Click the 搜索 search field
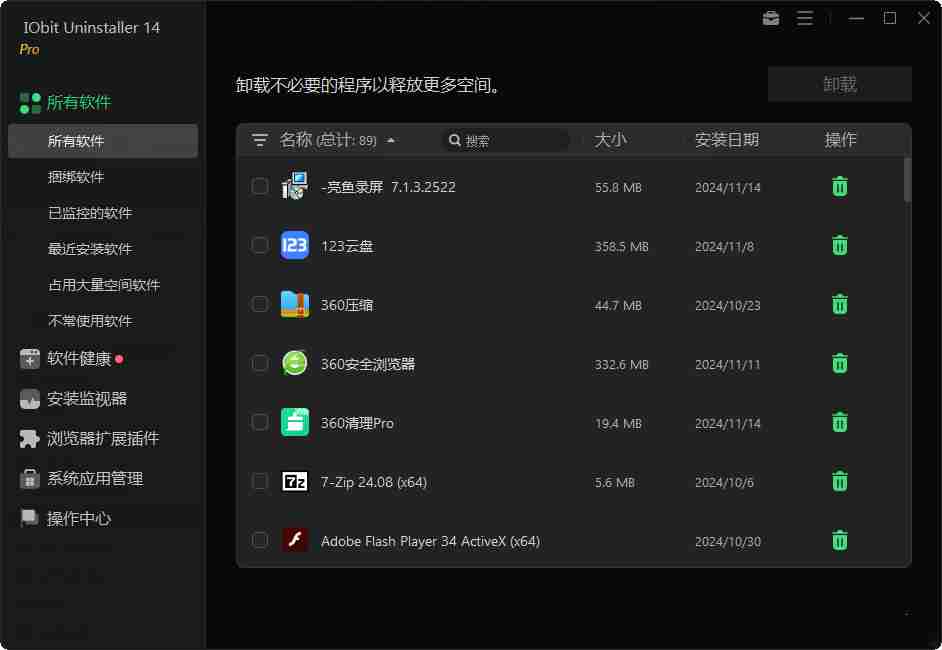 [510, 141]
